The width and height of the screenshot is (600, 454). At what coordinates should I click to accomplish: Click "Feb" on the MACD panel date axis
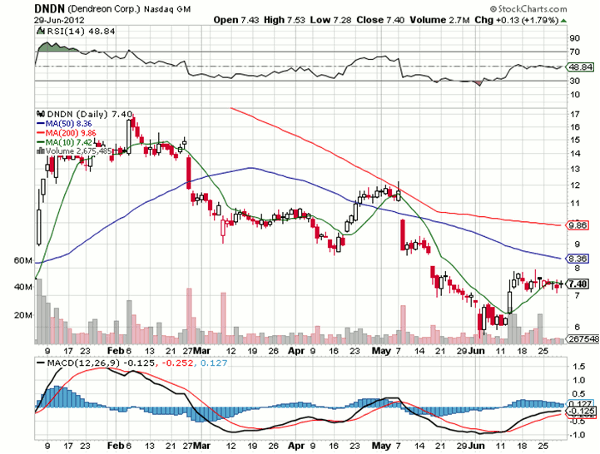click(115, 446)
